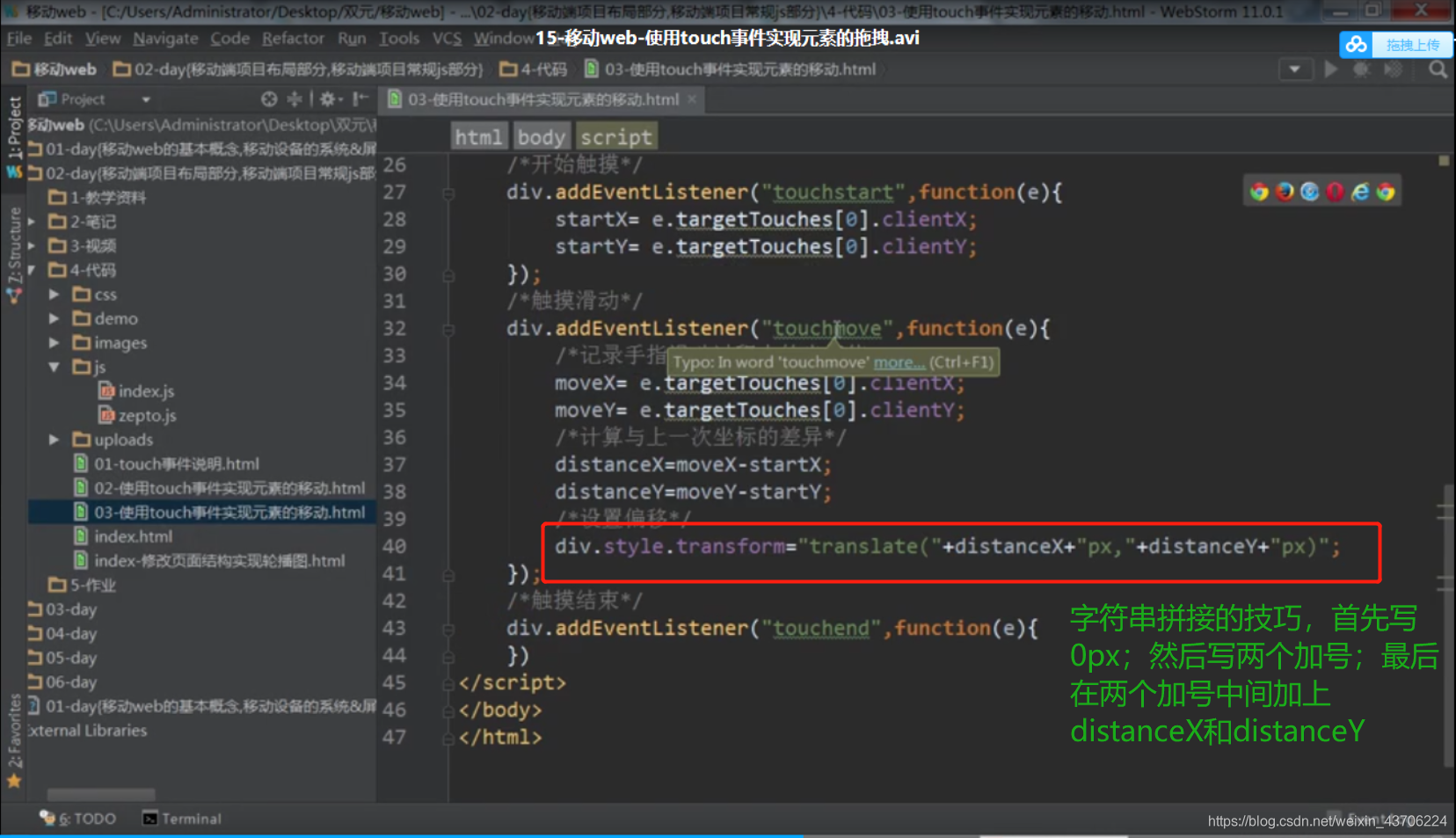Open the 1: Project side tab
This screenshot has width=1456, height=838.
click(14, 128)
